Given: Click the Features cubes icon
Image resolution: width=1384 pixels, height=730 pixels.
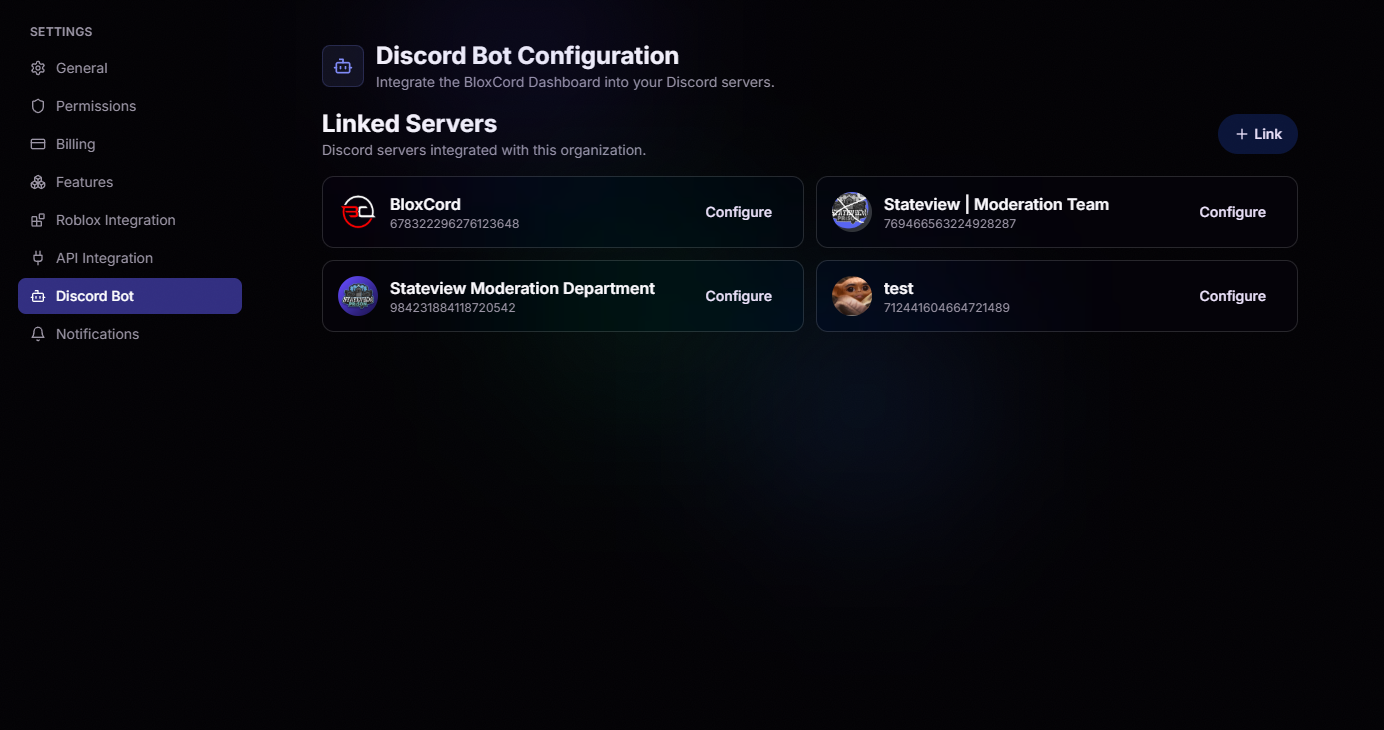Looking at the screenshot, I should (x=38, y=182).
